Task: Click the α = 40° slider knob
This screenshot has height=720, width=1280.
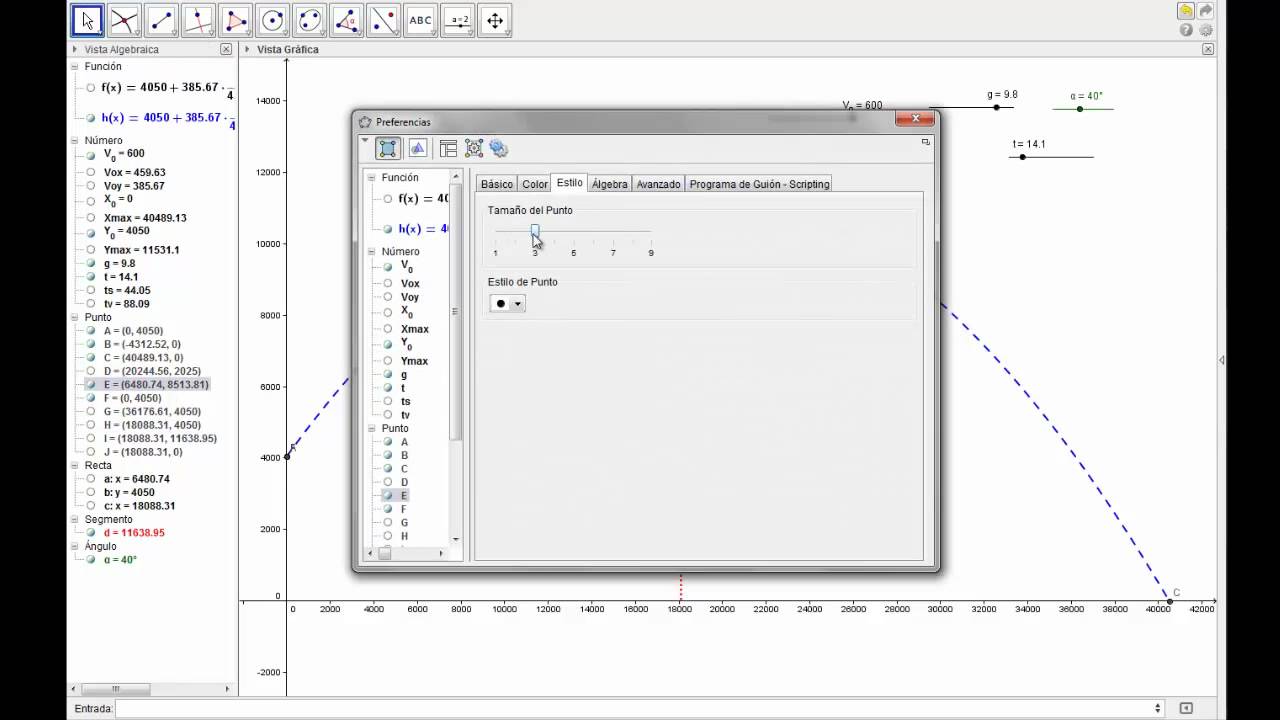Action: (1080, 109)
